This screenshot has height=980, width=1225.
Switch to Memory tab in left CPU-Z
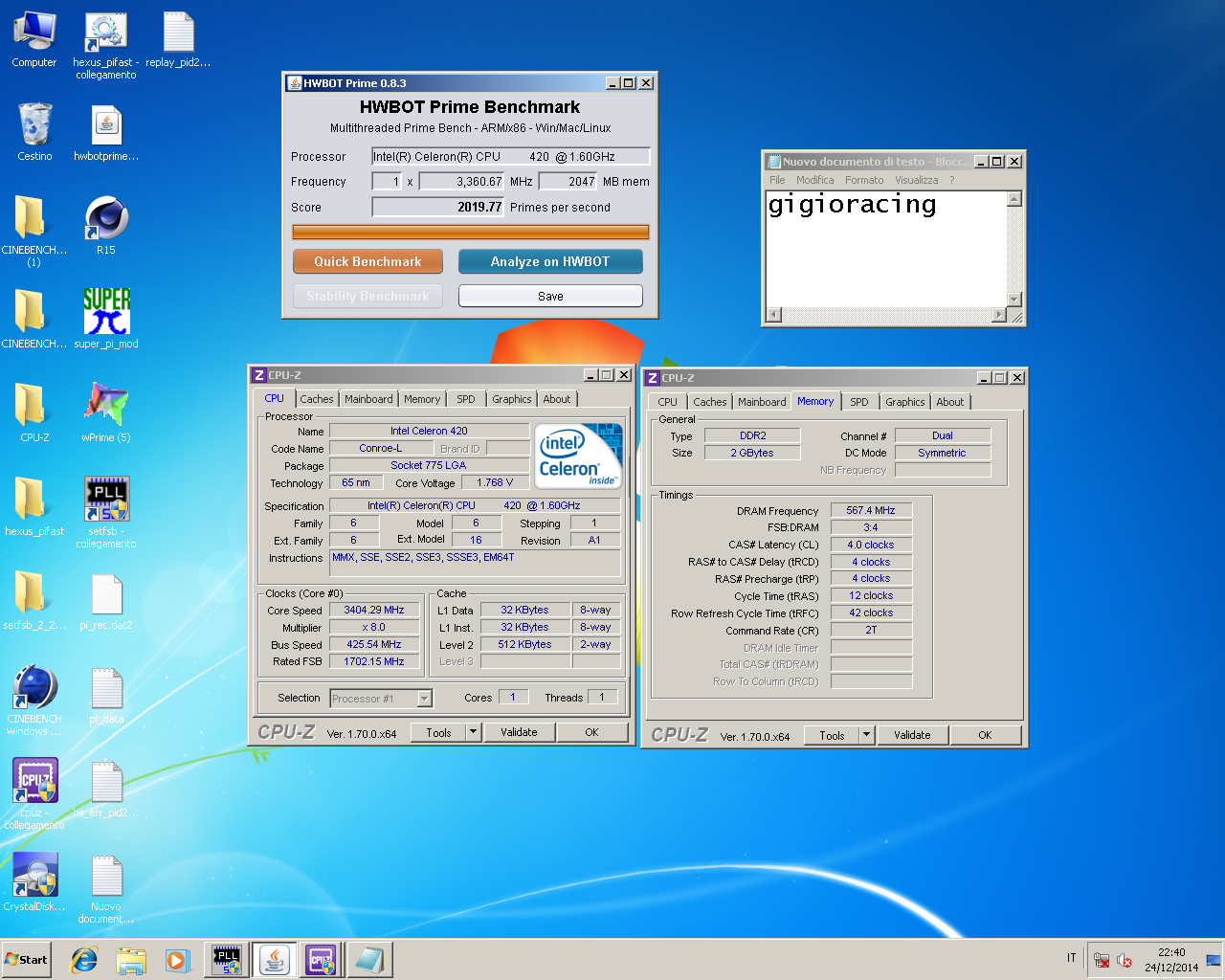point(422,399)
